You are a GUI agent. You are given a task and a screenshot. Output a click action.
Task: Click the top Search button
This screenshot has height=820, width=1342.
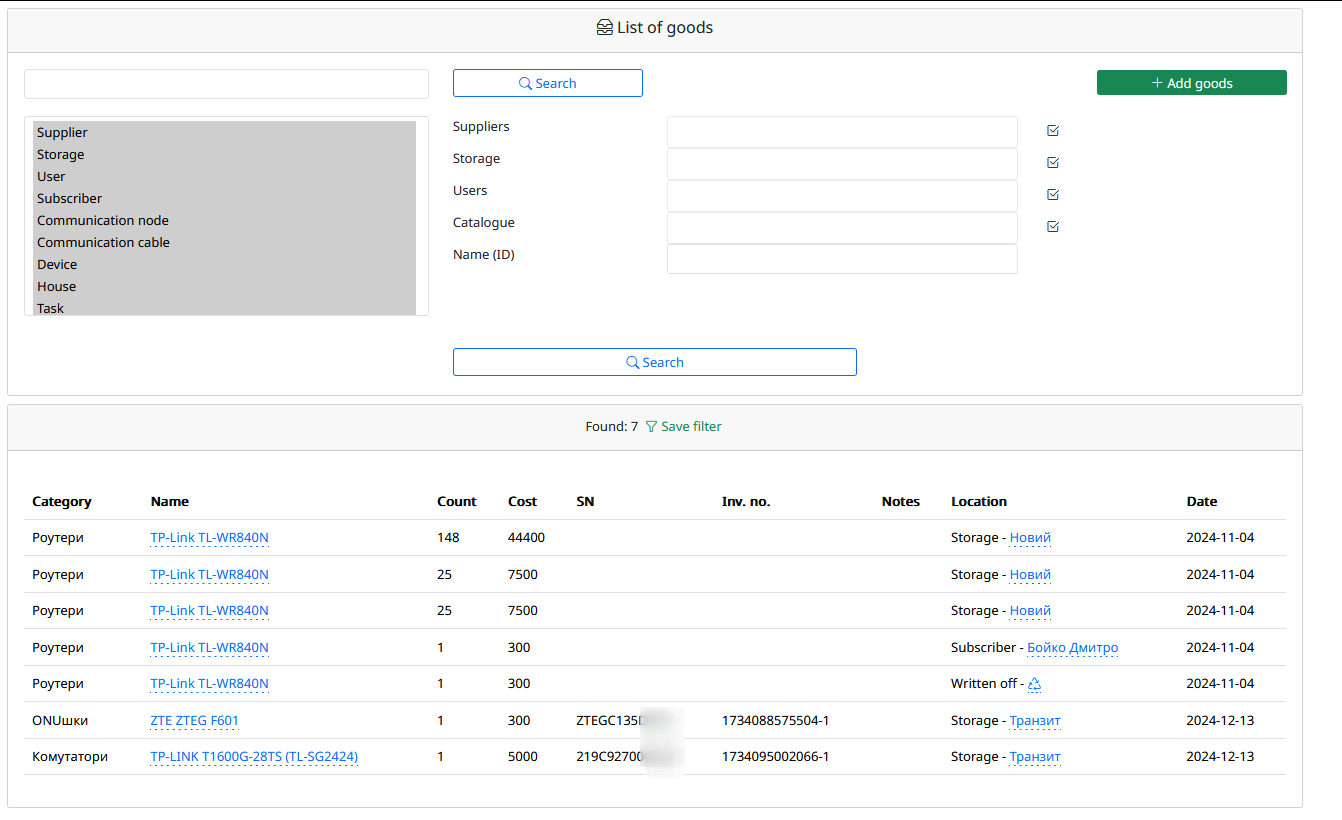coord(548,83)
